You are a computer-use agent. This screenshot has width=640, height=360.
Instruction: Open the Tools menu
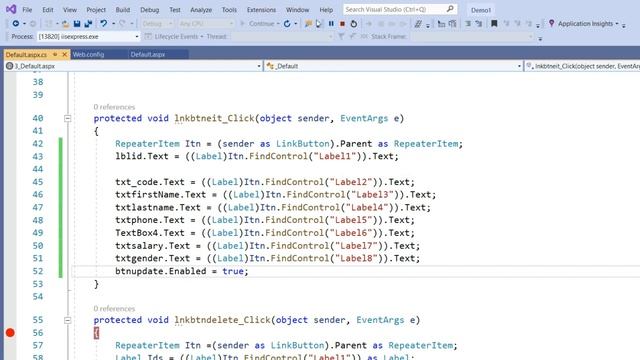click(x=229, y=9)
